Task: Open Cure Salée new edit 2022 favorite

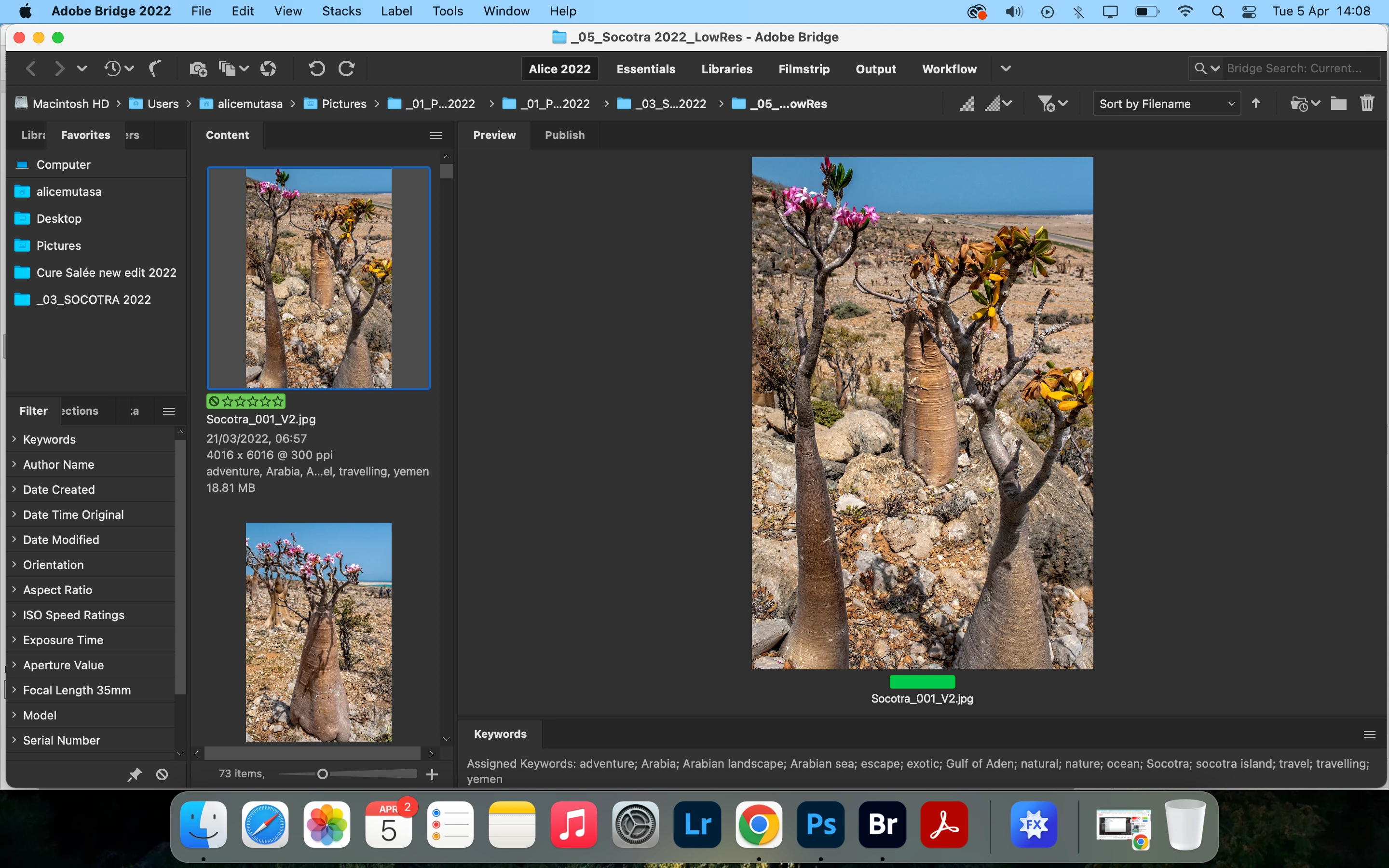Action: tap(106, 272)
